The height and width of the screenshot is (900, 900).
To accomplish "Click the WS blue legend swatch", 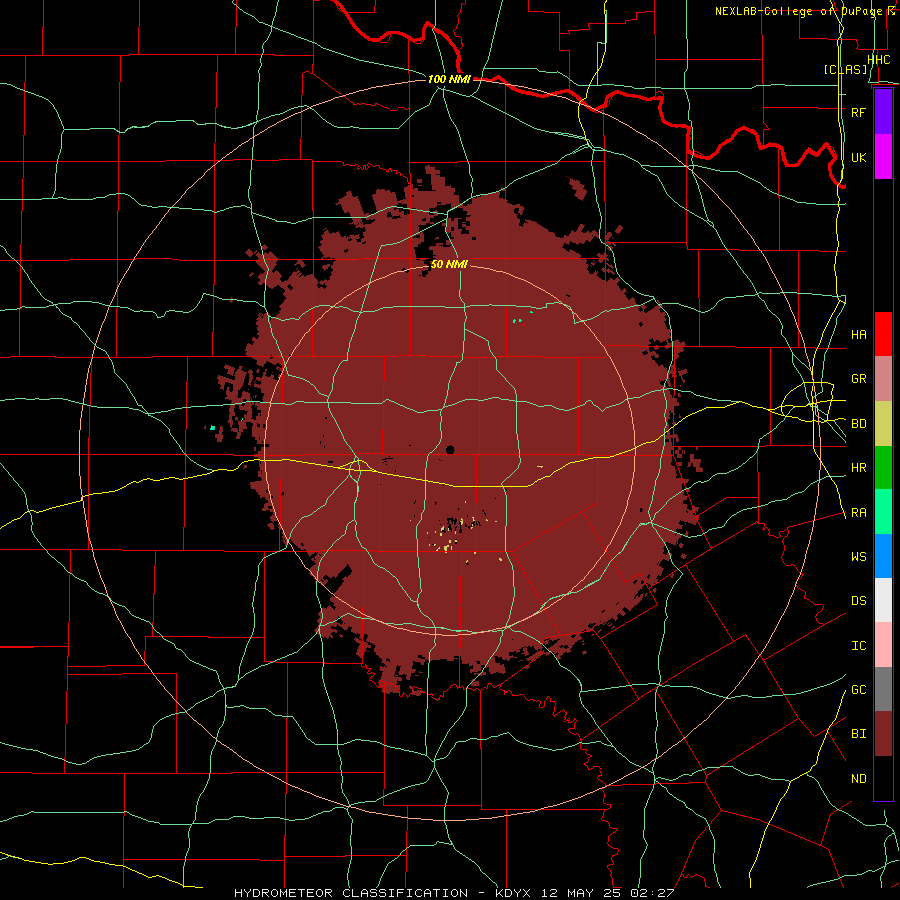I will tap(883, 556).
